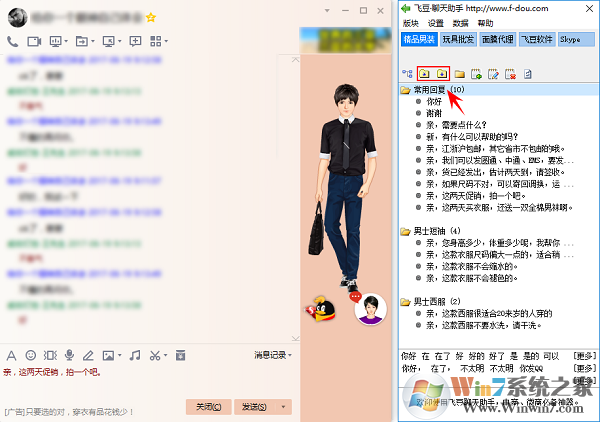Click the add note green plus icon
Viewport: 600px width, 422px height.
[476, 73]
